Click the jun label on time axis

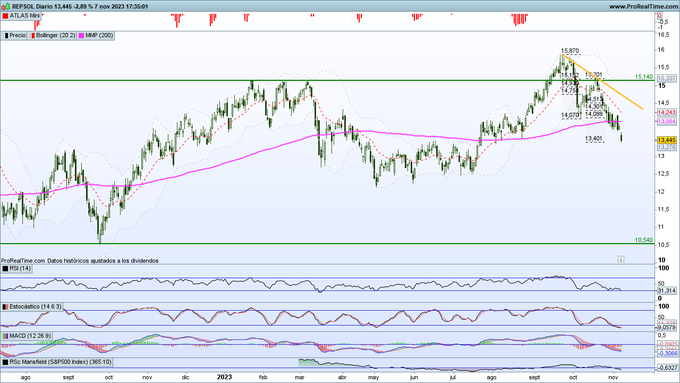click(x=414, y=377)
